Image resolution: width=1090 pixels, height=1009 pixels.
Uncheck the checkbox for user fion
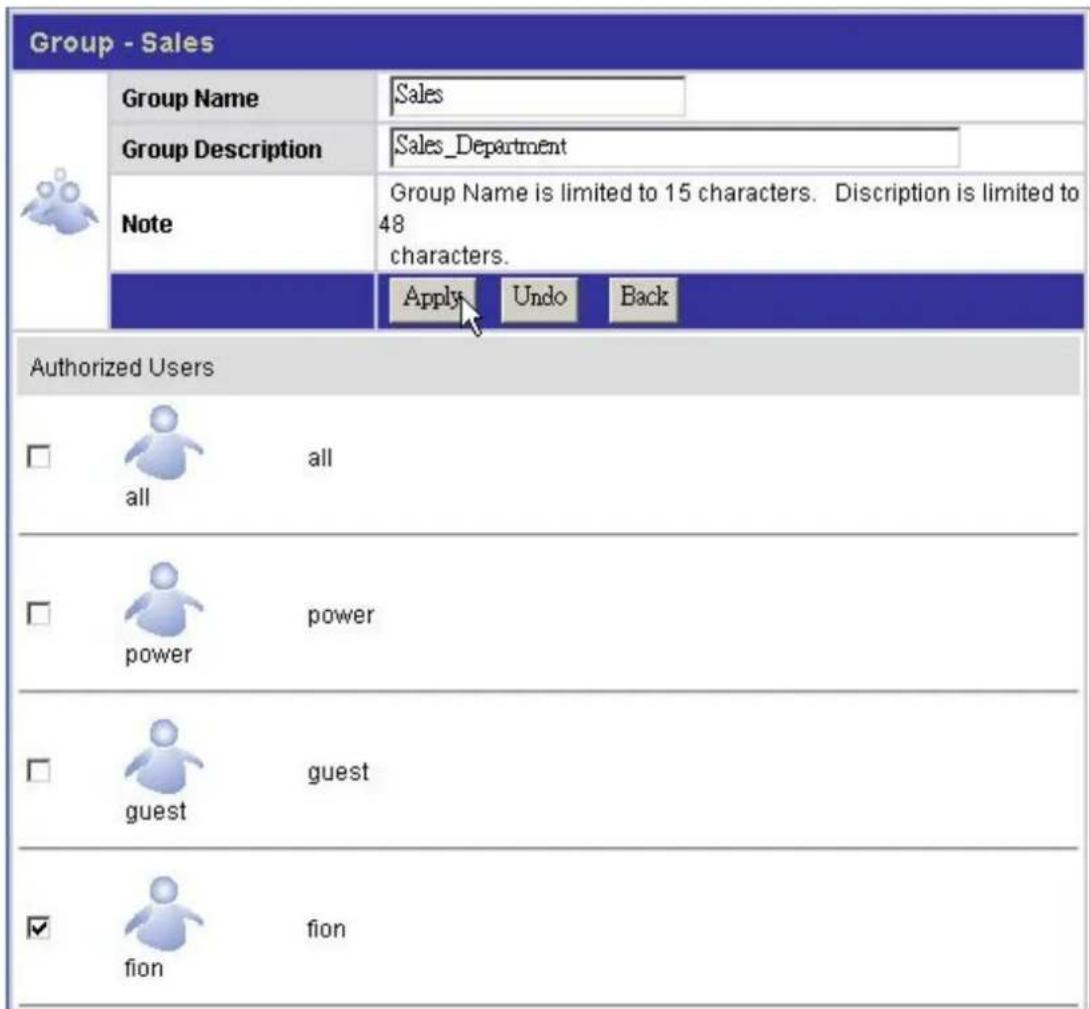(x=38, y=928)
